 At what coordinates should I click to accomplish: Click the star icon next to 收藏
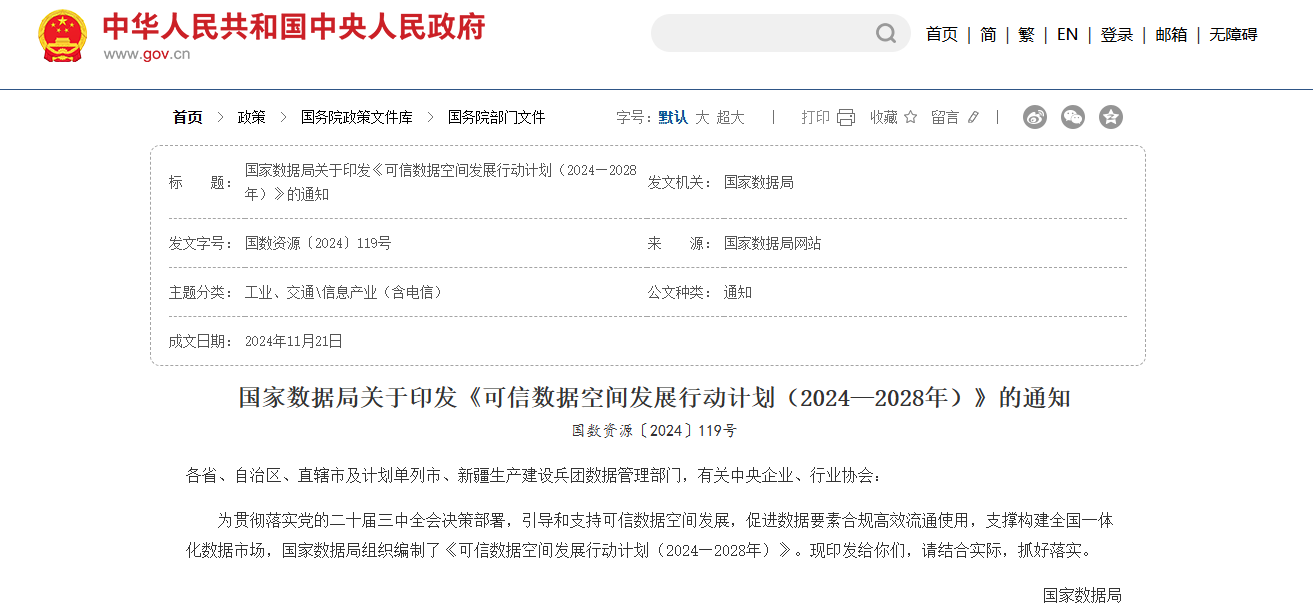click(x=910, y=117)
